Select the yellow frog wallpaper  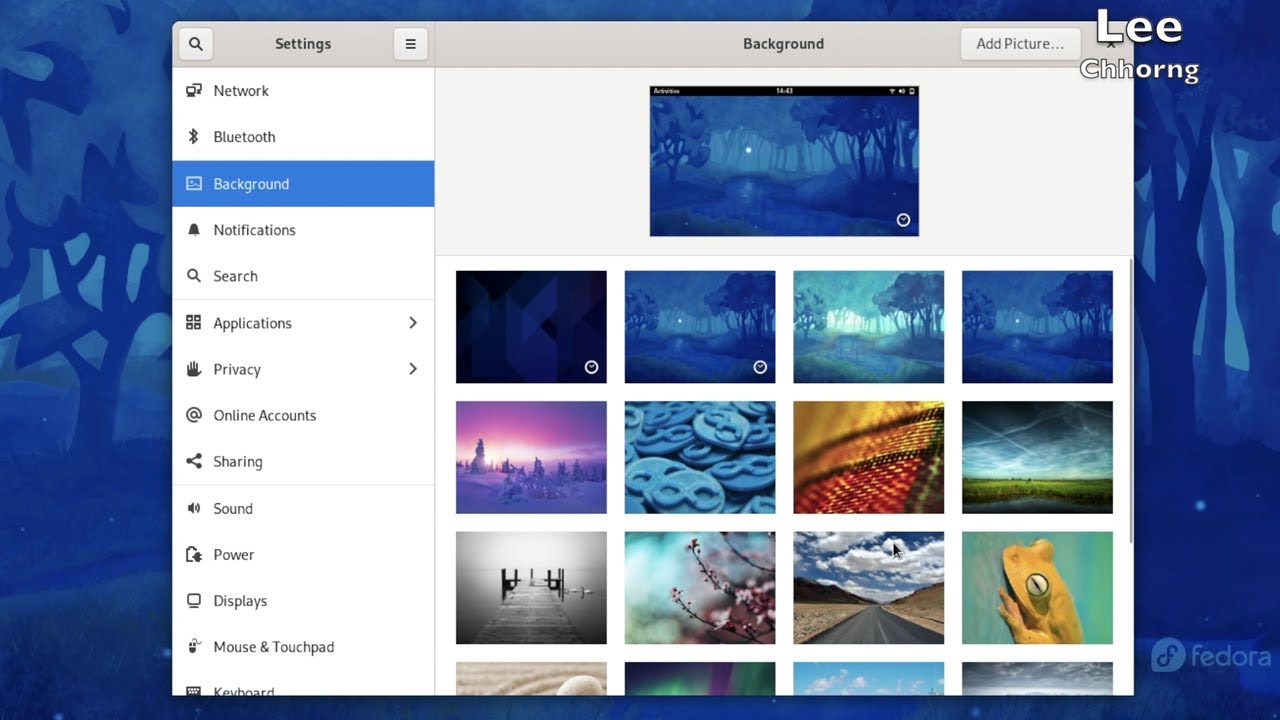point(1037,588)
